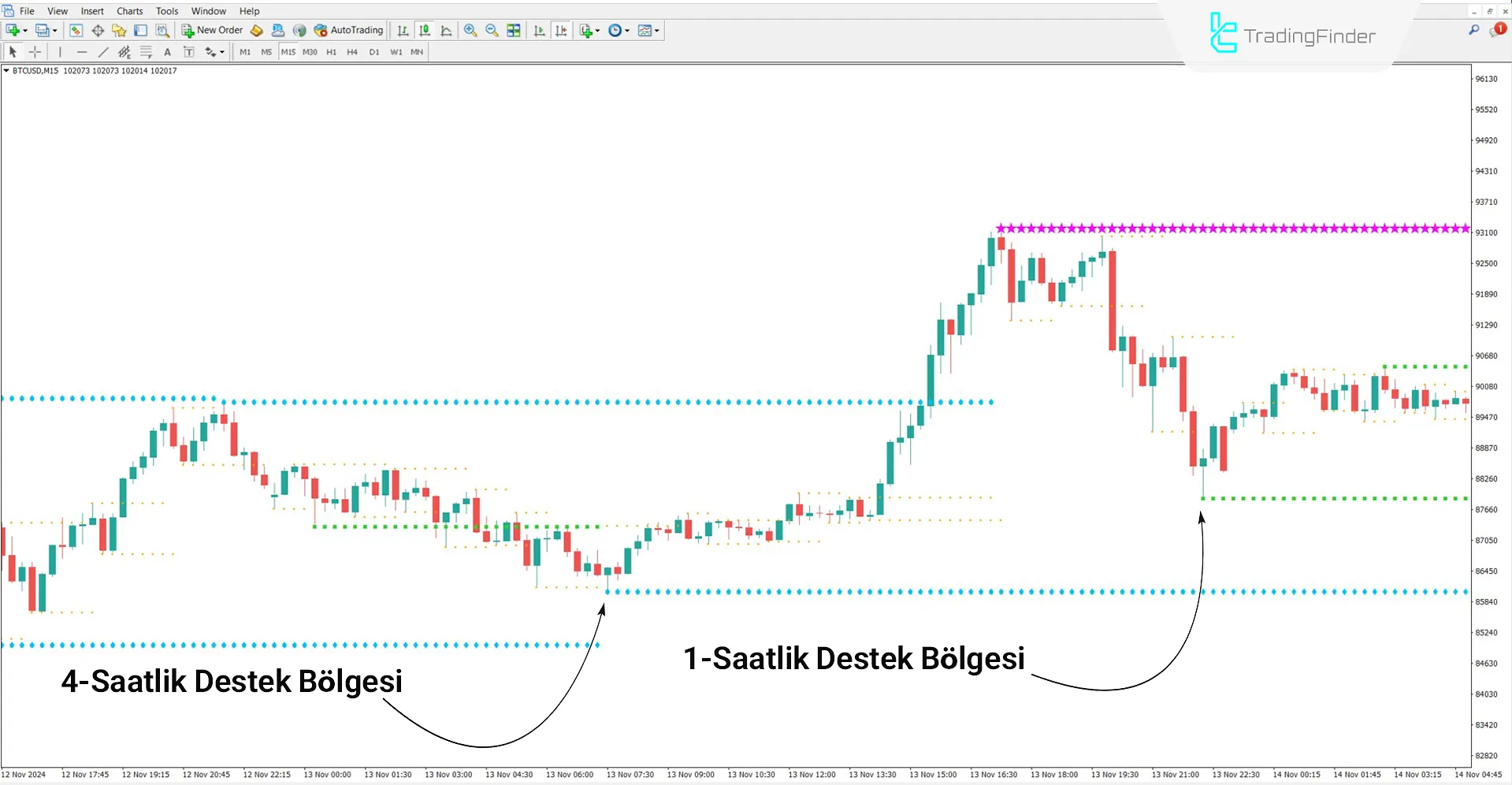Zoom in on the chart

coord(470,31)
